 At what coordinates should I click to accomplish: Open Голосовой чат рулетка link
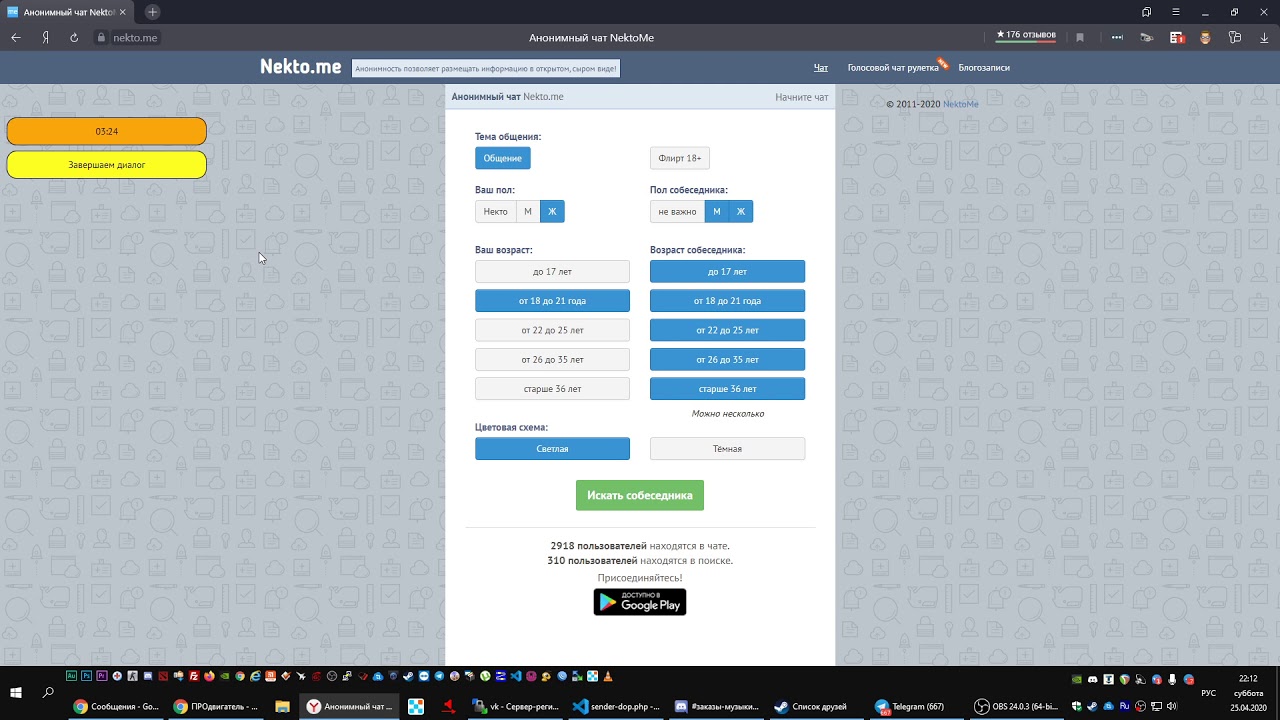(x=893, y=68)
